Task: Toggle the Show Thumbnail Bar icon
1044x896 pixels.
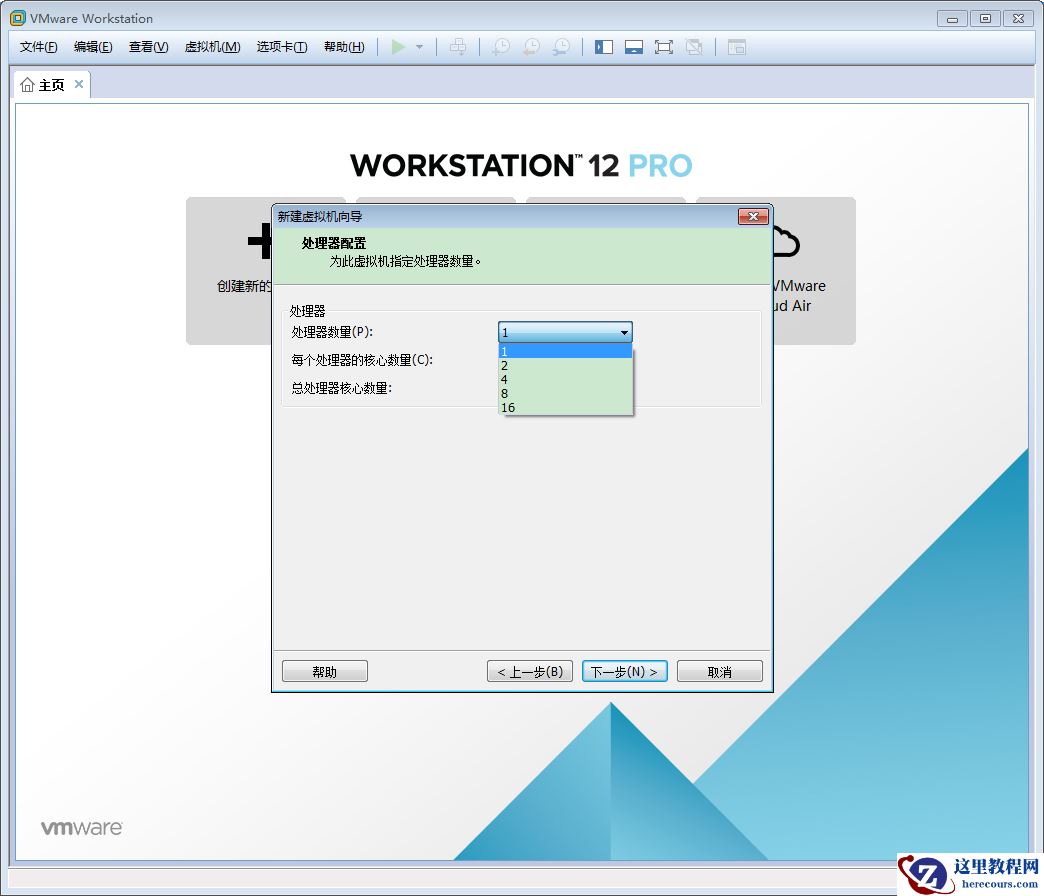Action: (634, 47)
